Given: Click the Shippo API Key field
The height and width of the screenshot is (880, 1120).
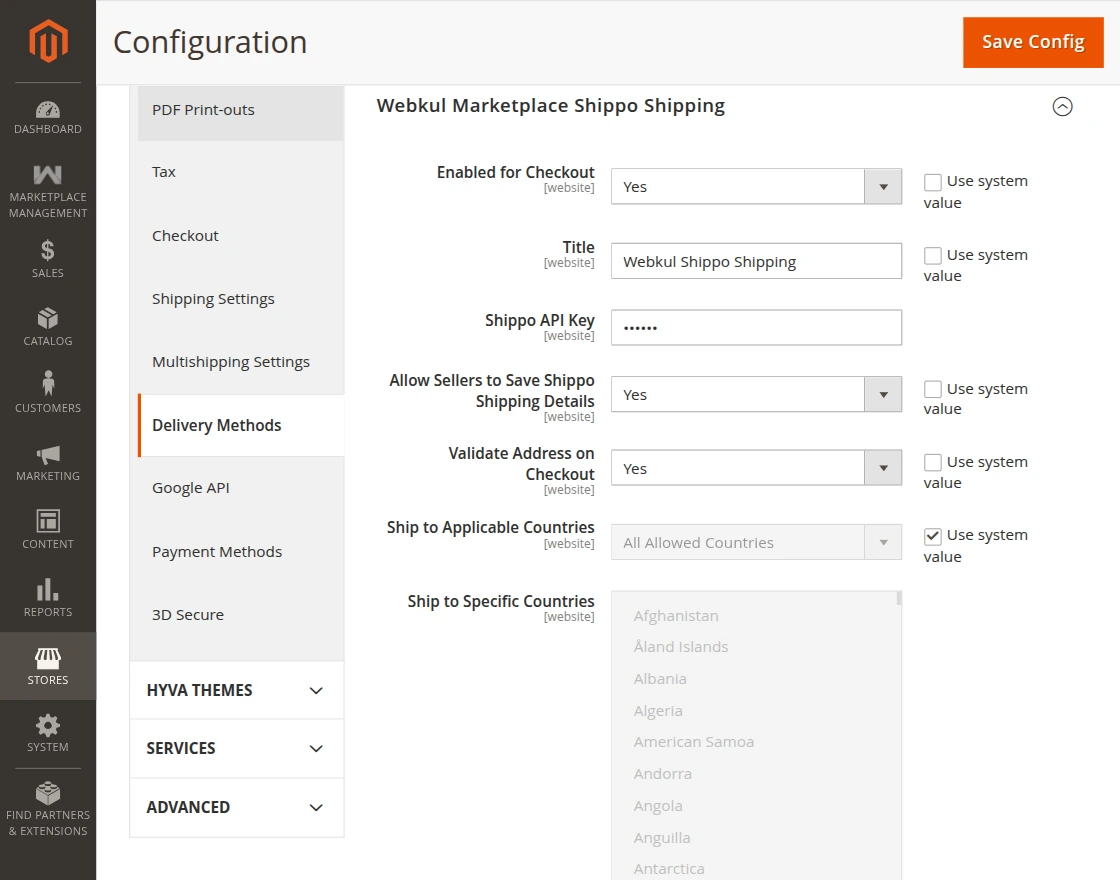Looking at the screenshot, I should point(756,328).
